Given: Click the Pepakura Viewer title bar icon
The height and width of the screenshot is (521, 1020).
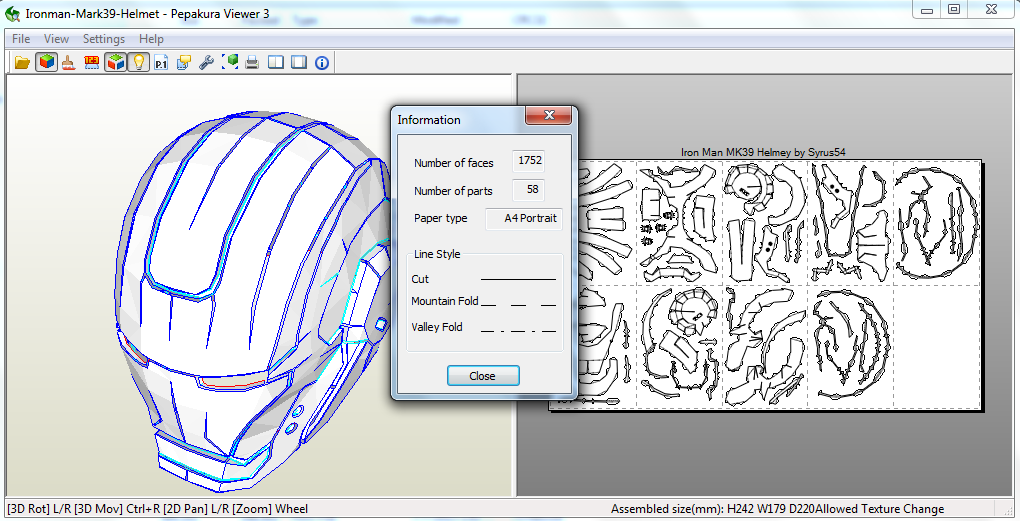Looking at the screenshot, I should point(12,13).
